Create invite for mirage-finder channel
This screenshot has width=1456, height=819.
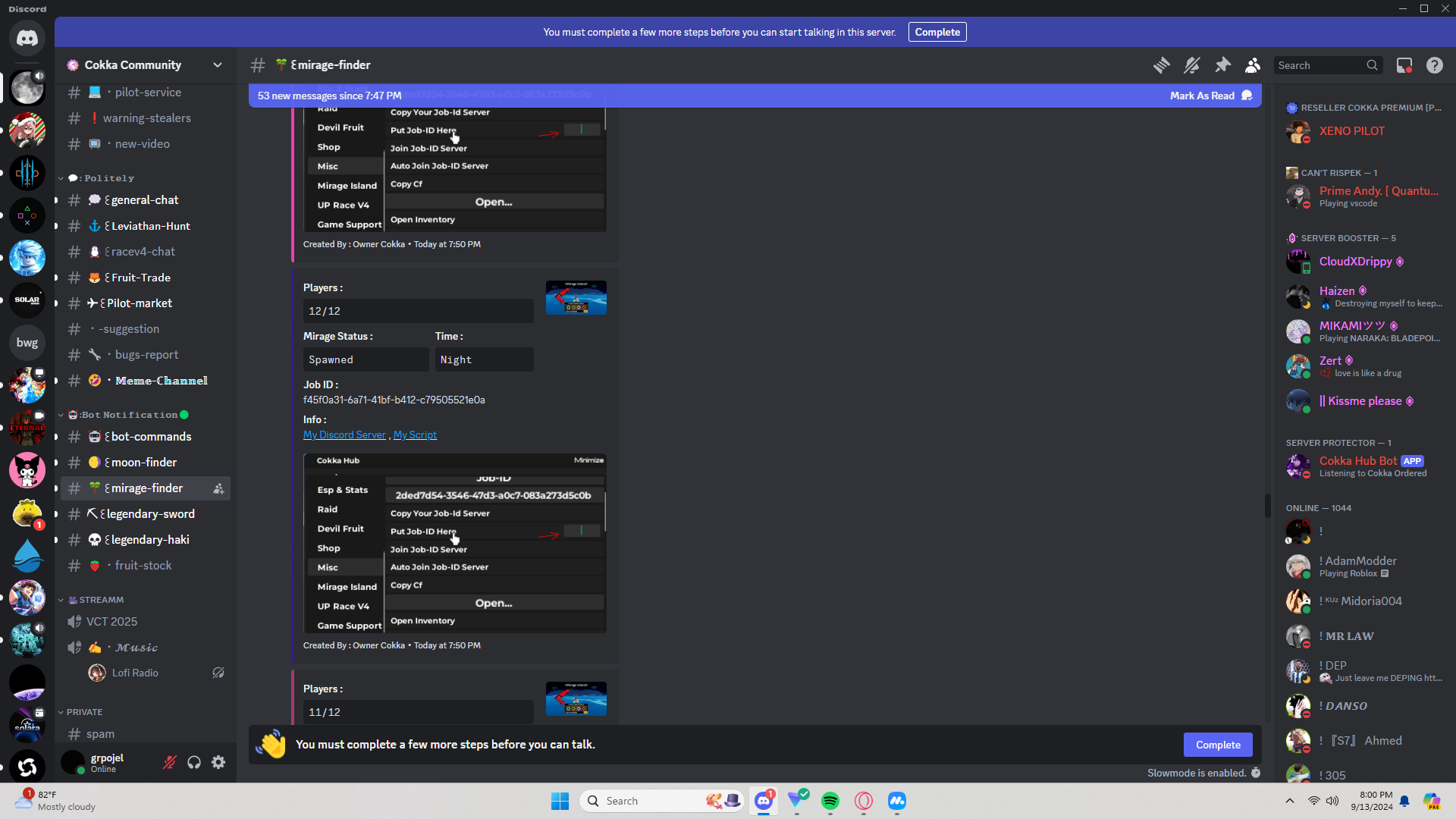coord(218,488)
